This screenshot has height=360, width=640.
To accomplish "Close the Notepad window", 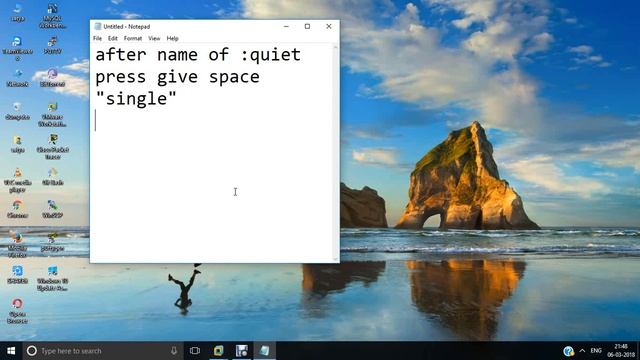I will pyautogui.click(x=329, y=26).
